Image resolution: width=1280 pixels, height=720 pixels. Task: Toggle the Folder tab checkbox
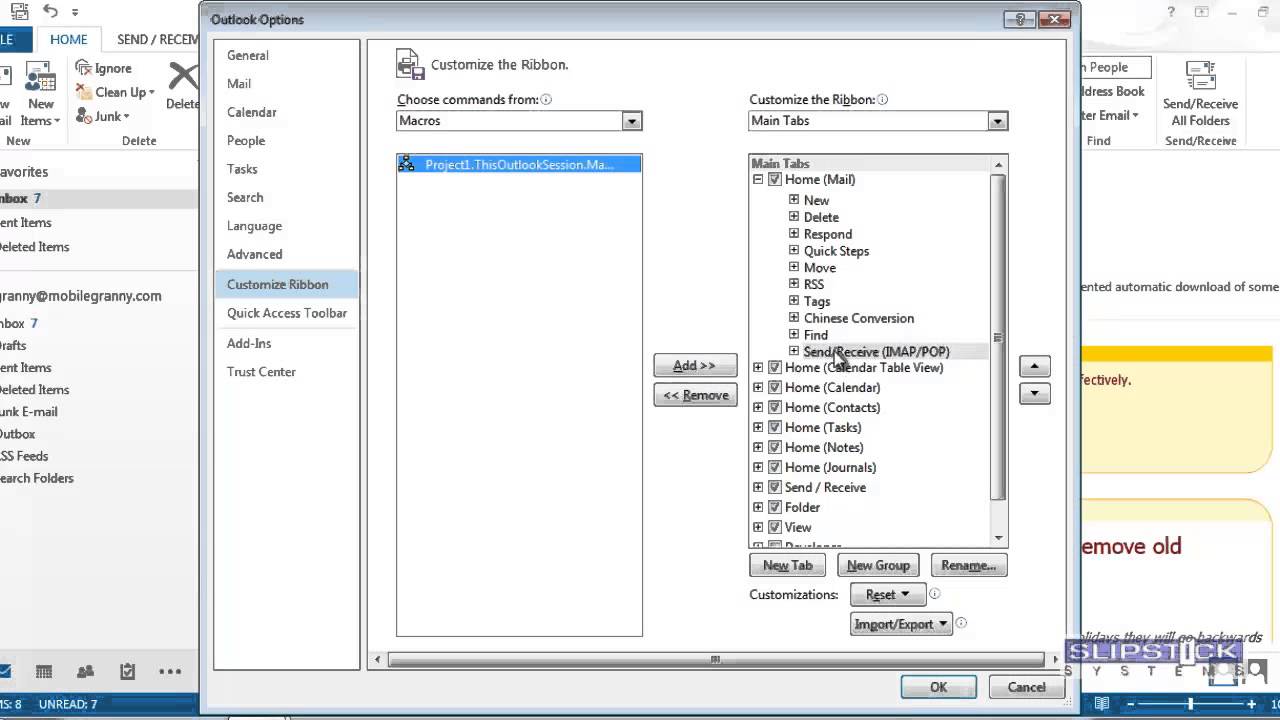pyautogui.click(x=774, y=508)
